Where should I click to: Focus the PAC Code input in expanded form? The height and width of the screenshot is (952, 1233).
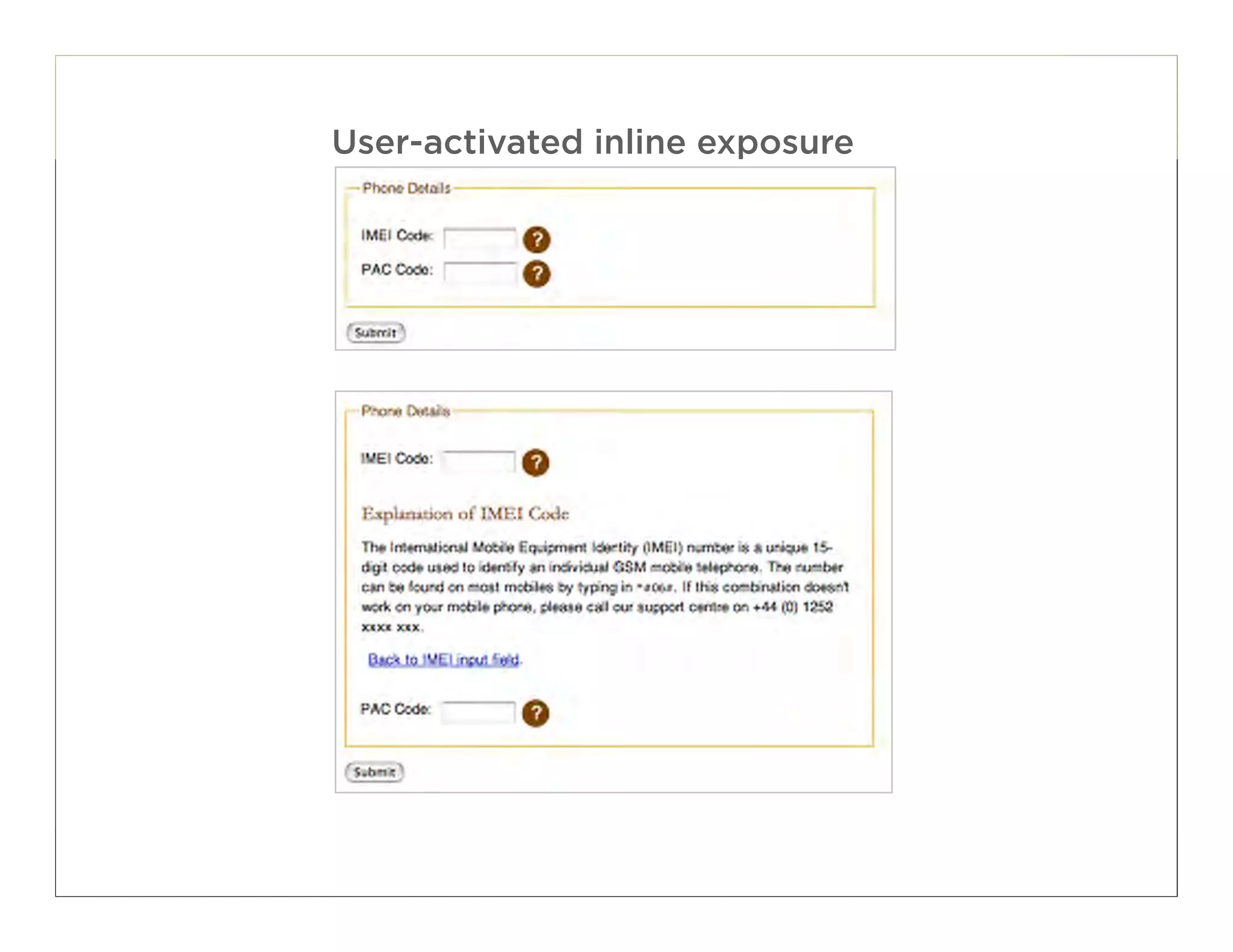coord(479,712)
